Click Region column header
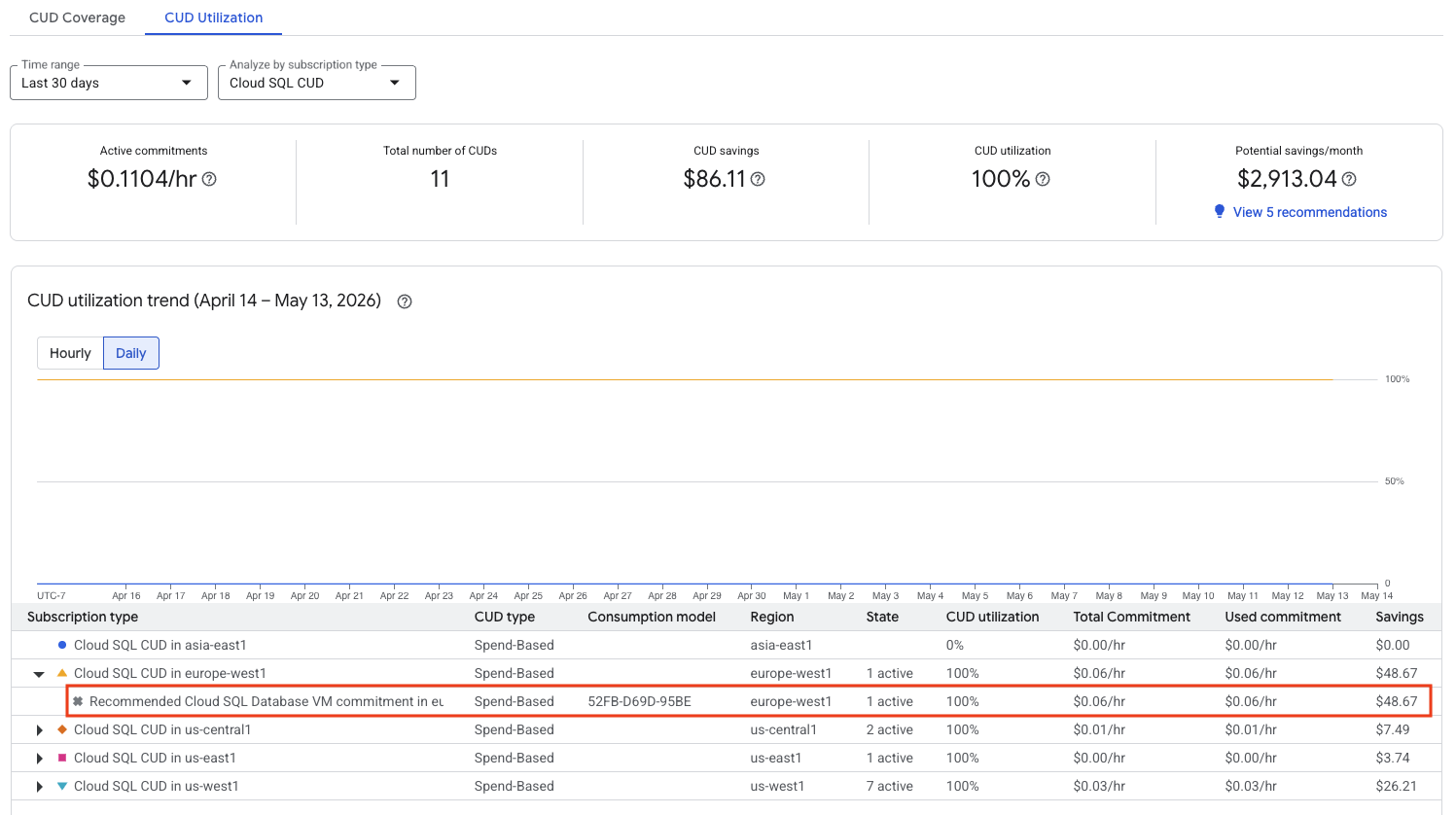The height and width of the screenshot is (815, 1456). coord(772,617)
